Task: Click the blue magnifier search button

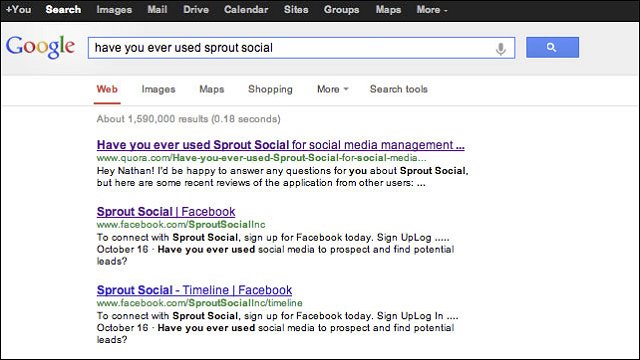Action: (x=552, y=47)
